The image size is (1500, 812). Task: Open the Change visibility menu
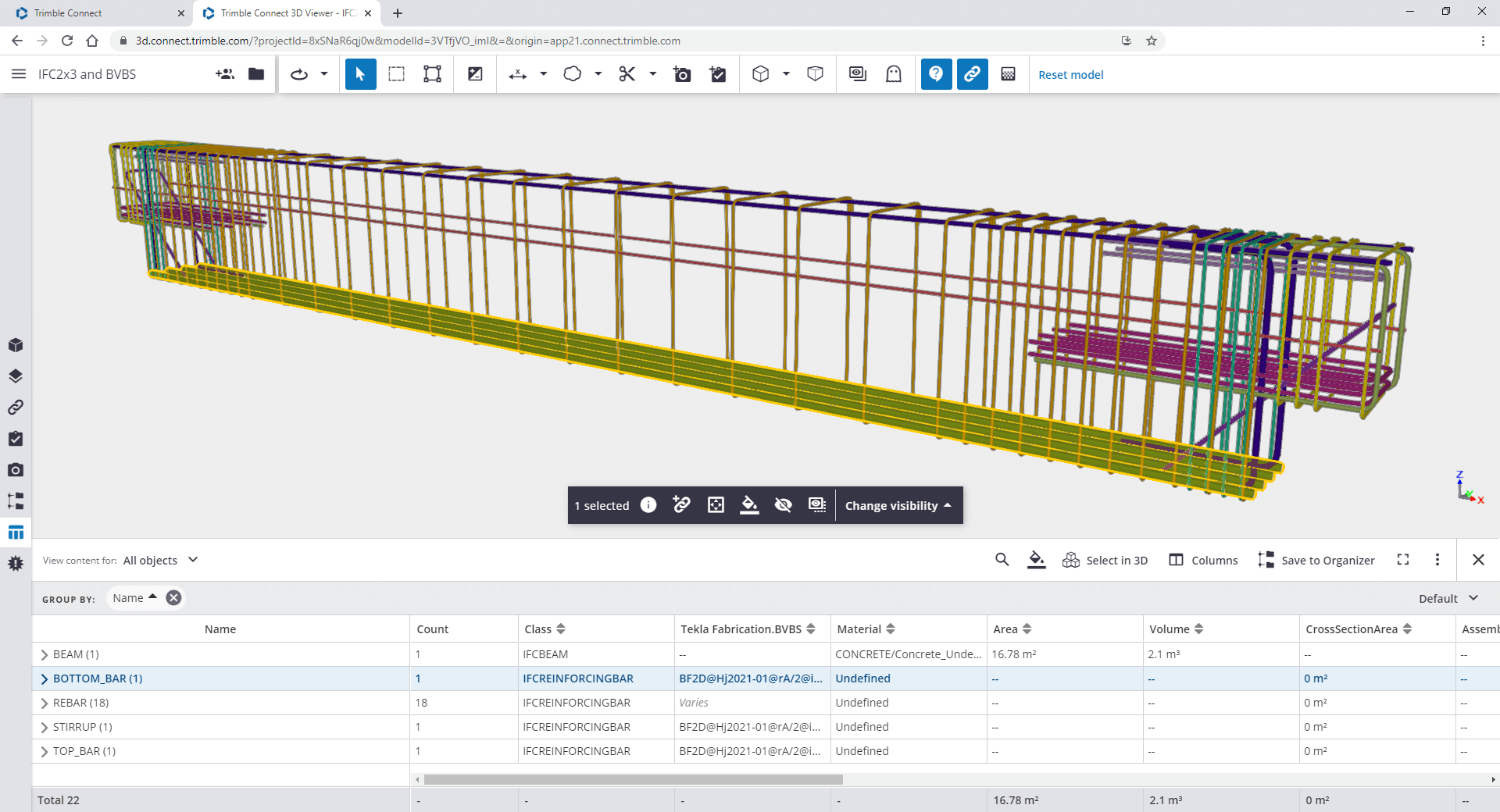pos(898,506)
